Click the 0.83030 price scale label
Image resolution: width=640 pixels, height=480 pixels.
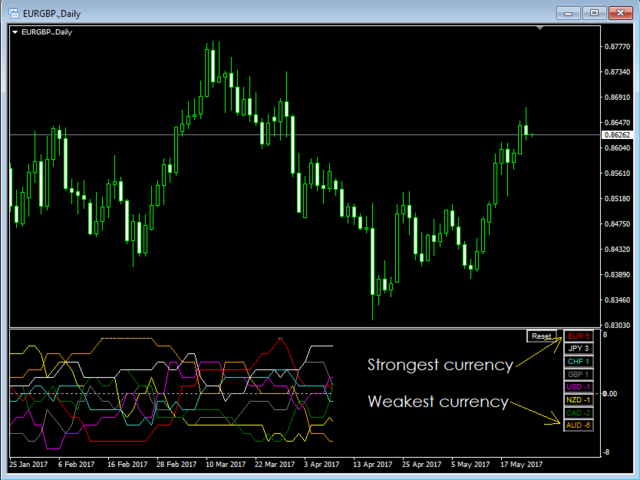(x=617, y=325)
